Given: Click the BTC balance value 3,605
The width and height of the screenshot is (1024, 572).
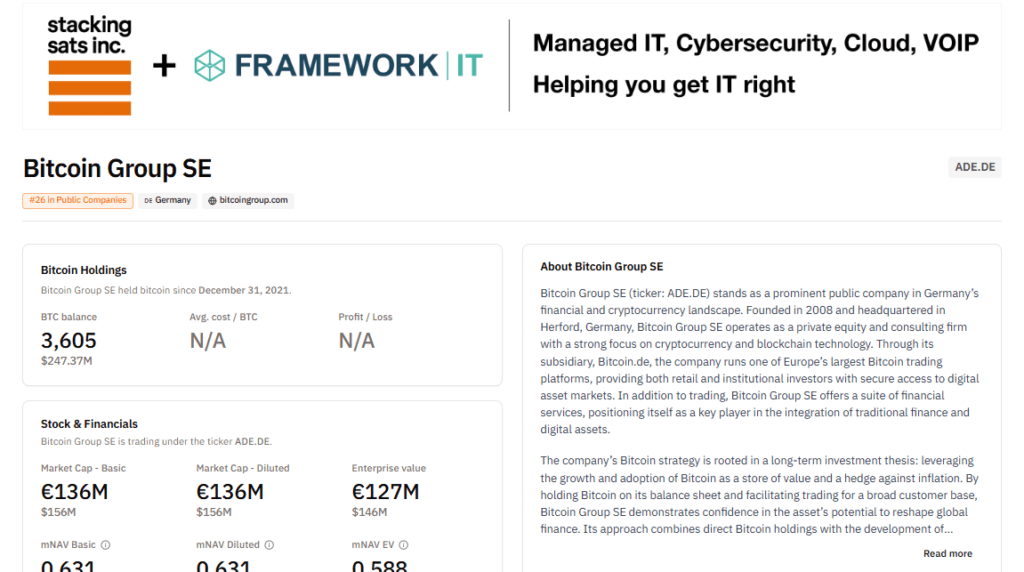Looking at the screenshot, I should 69,341.
